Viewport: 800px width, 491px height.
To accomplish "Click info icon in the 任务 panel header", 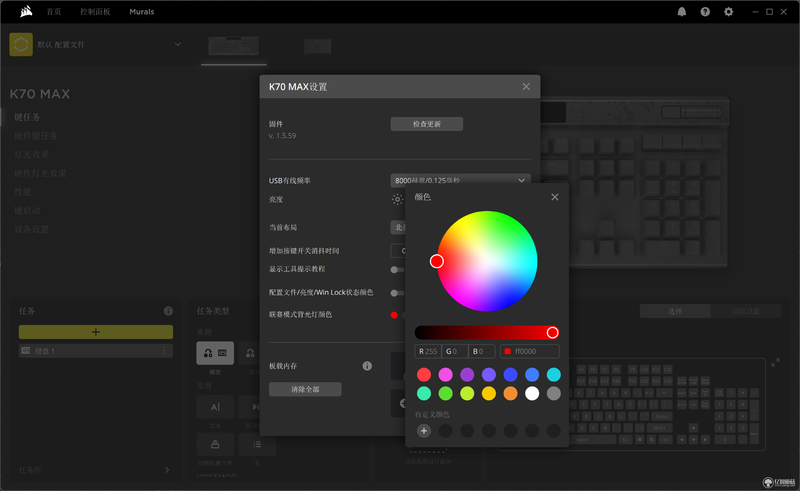I will pos(168,311).
